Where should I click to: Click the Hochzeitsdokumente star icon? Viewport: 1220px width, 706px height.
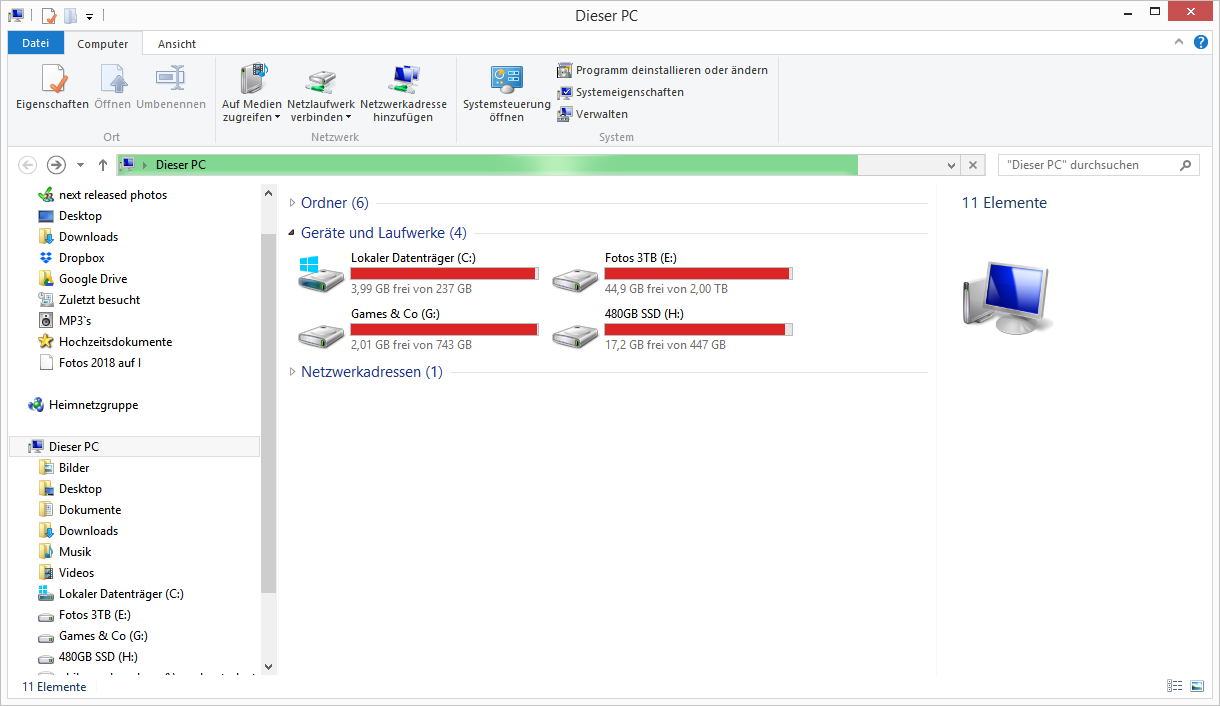point(46,342)
